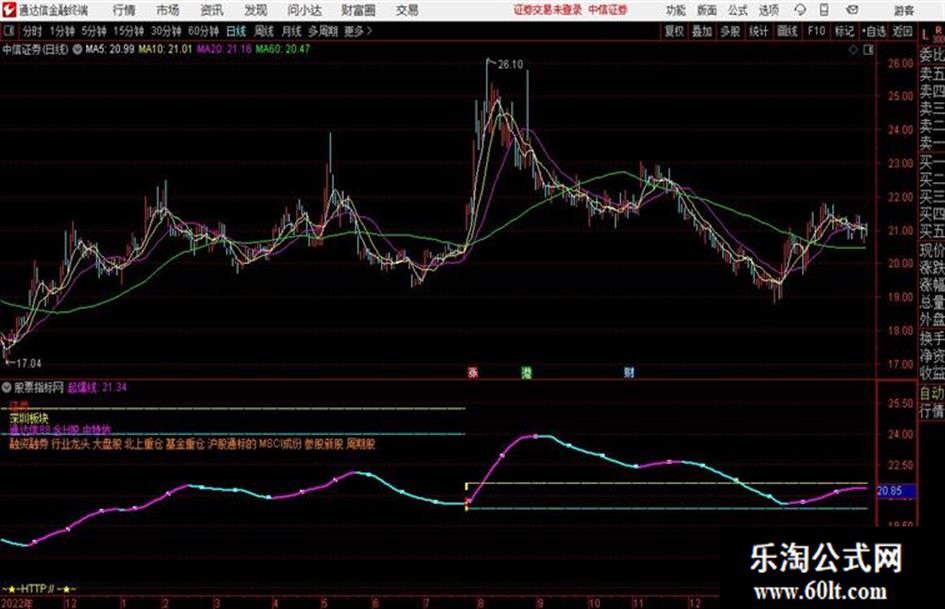This screenshot has height=609, width=945.
Task: Switch to the 月线 monthly tab
Action: coord(292,31)
